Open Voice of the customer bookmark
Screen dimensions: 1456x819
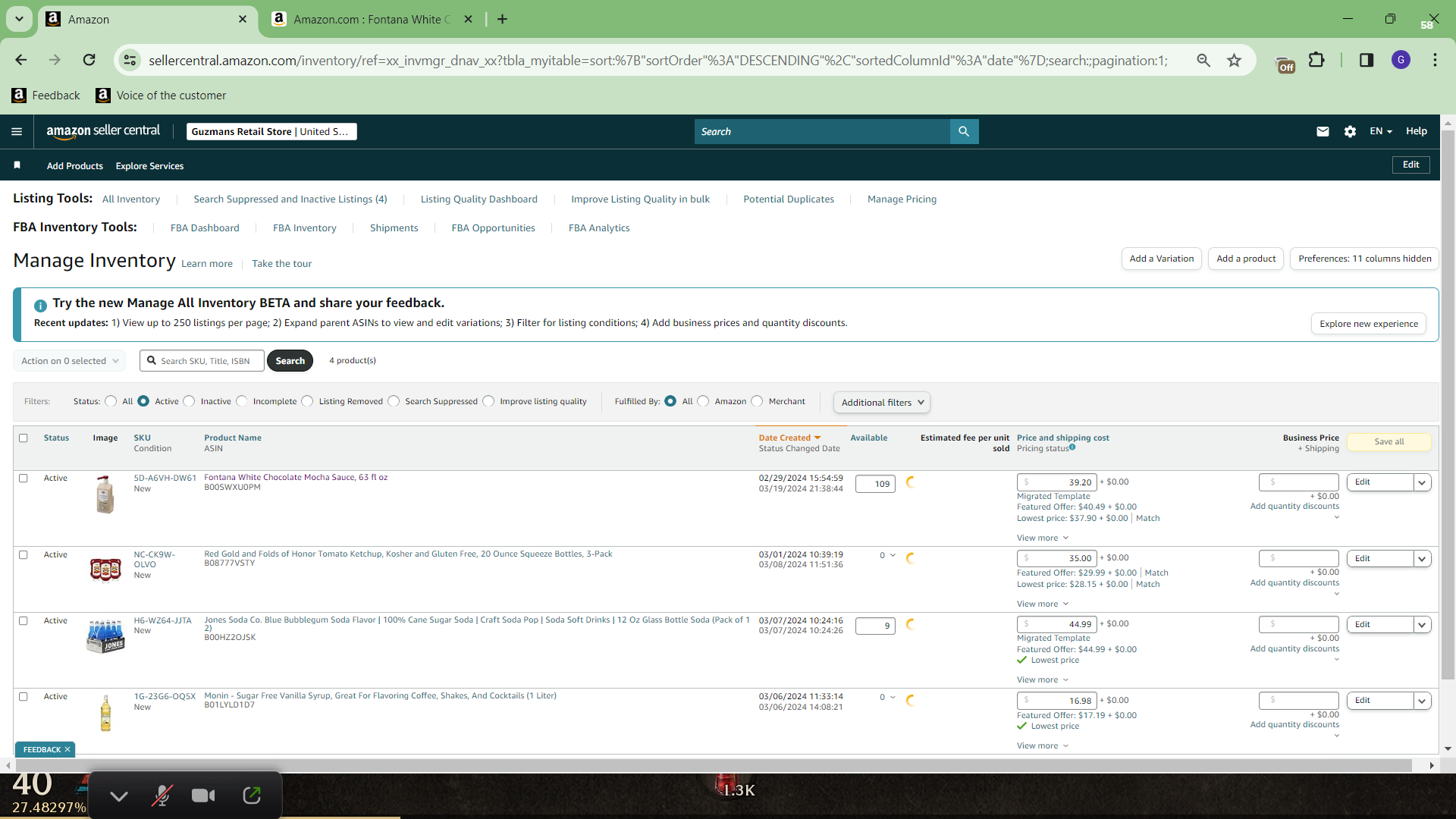coord(162,96)
